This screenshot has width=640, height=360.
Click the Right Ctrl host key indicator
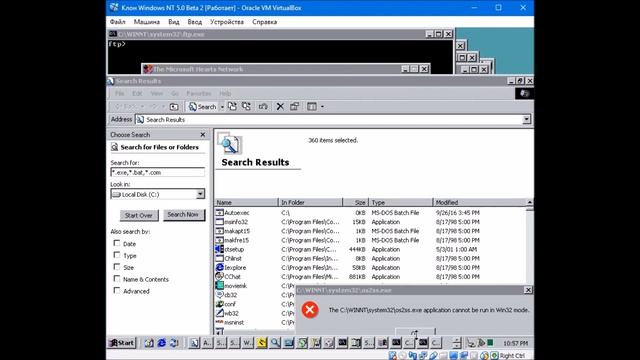pyautogui.click(x=512, y=356)
